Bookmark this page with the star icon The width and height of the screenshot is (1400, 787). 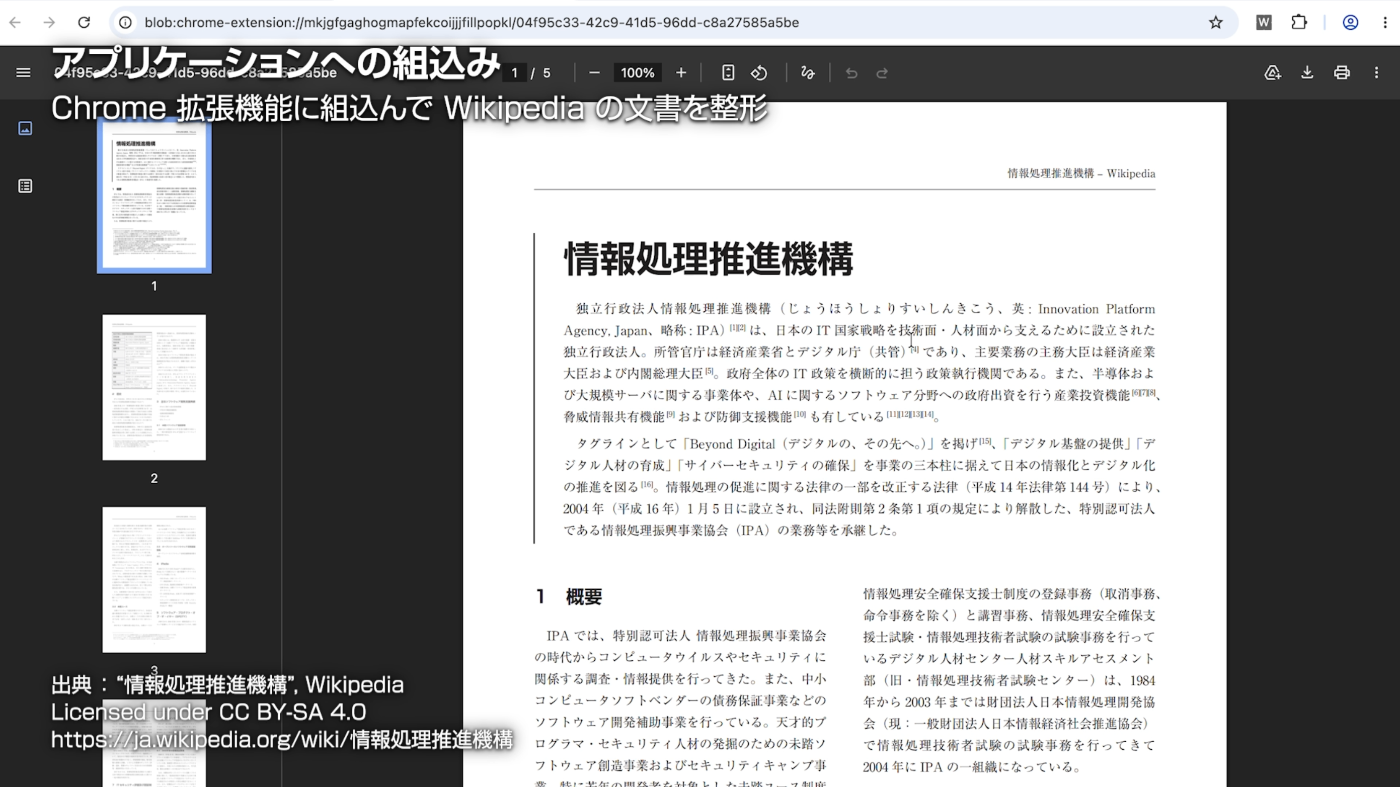[1216, 22]
